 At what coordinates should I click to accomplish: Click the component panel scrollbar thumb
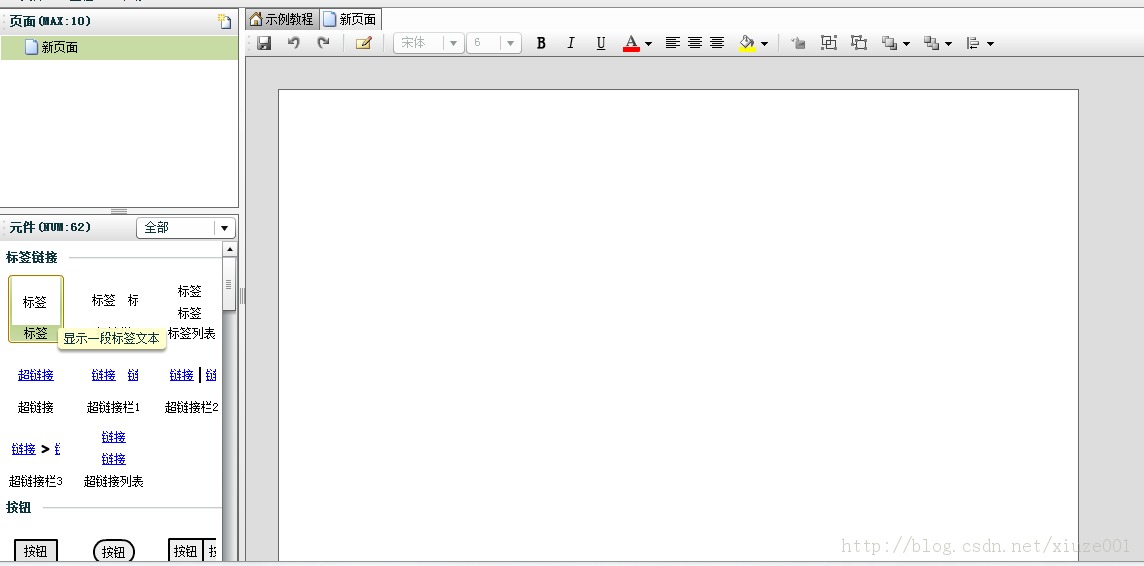click(x=229, y=284)
